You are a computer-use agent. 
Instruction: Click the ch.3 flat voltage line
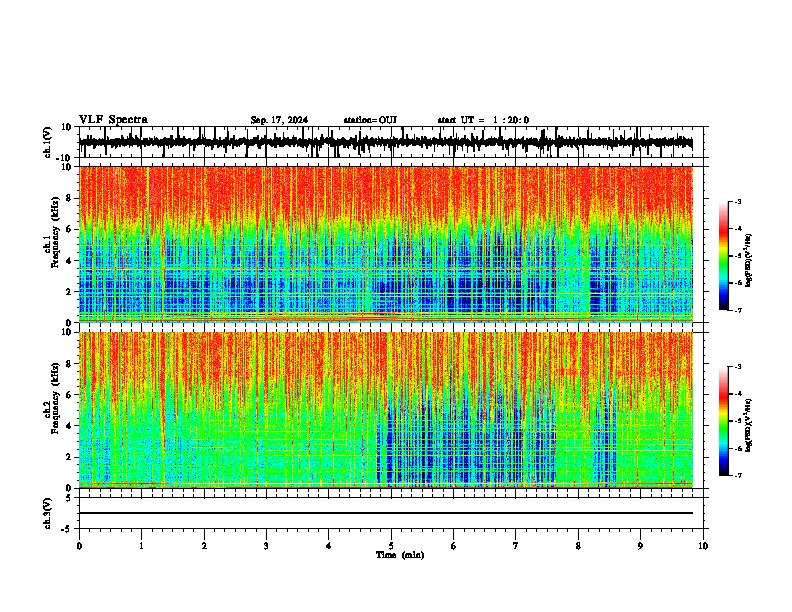[x=385, y=513]
